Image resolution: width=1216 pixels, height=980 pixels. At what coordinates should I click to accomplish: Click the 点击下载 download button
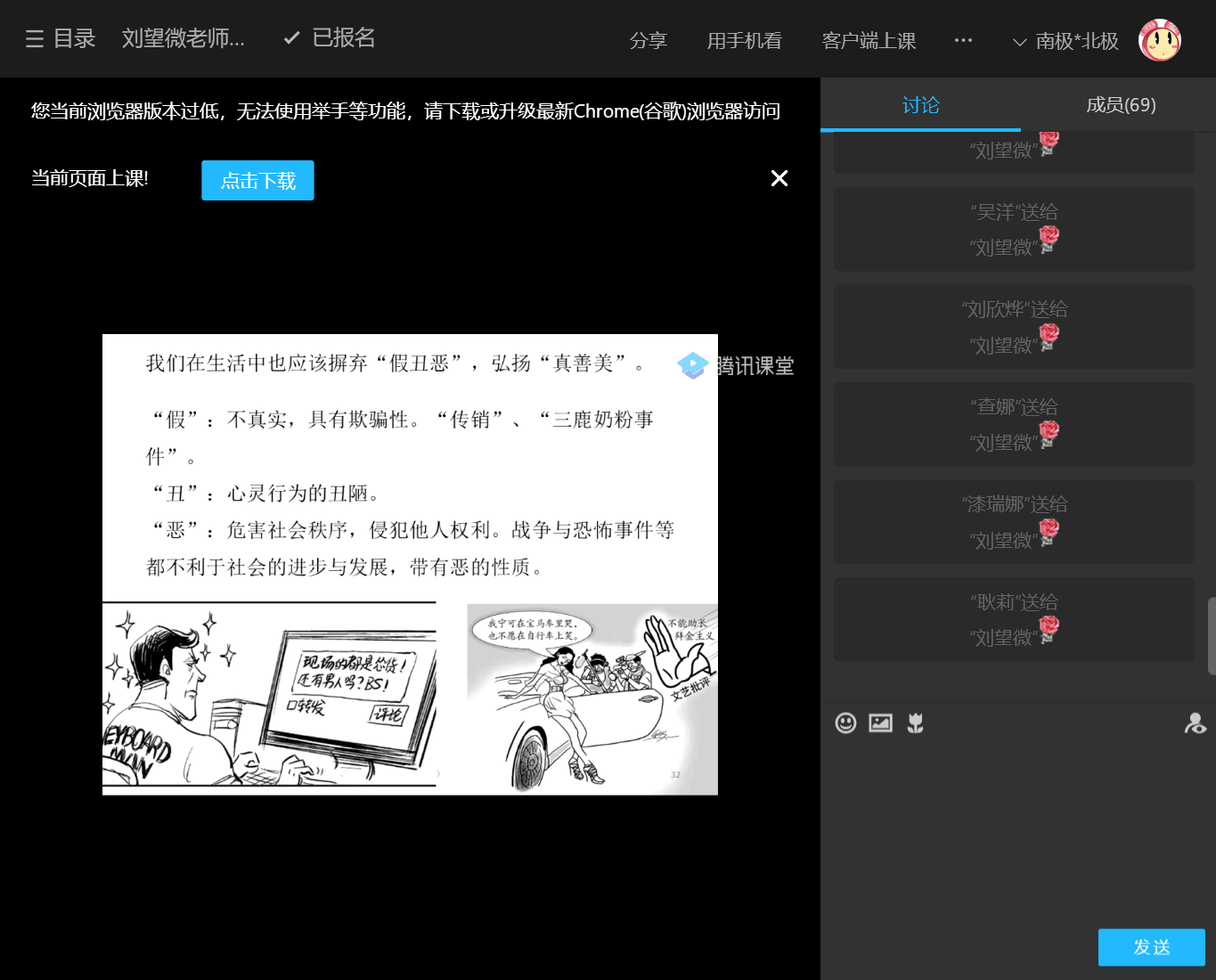(x=257, y=181)
